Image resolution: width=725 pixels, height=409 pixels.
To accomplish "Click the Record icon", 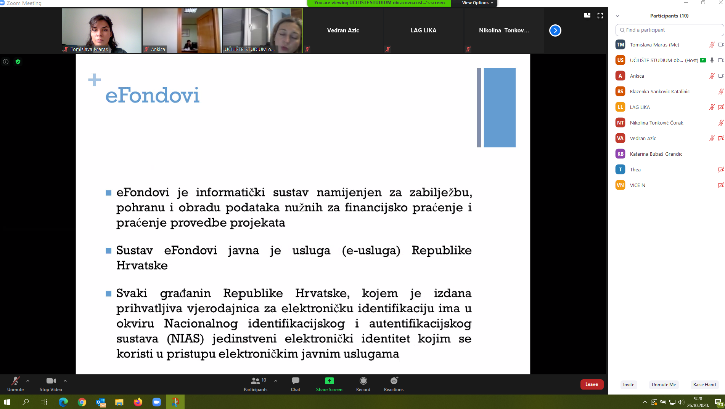I will [361, 380].
